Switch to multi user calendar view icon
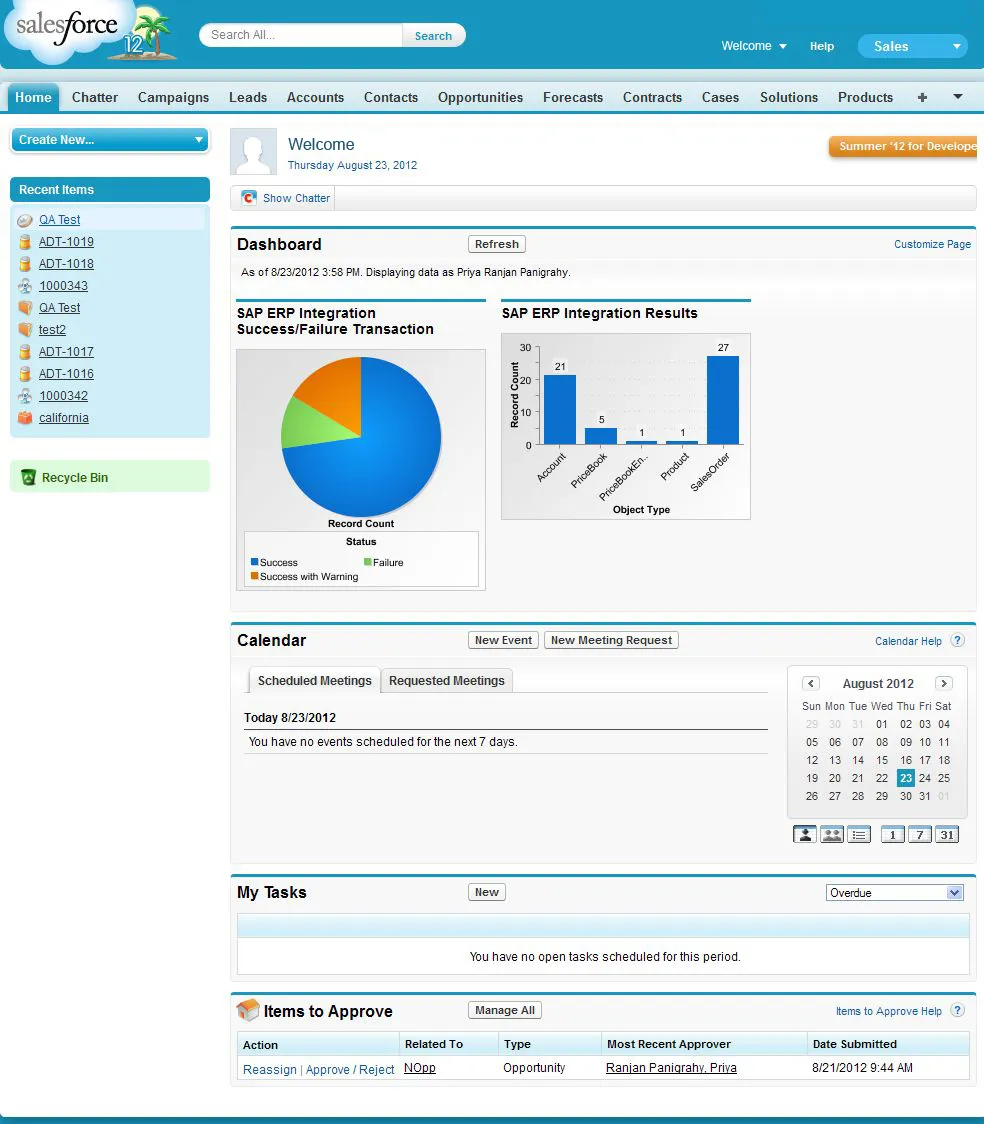984x1124 pixels. 831,834
